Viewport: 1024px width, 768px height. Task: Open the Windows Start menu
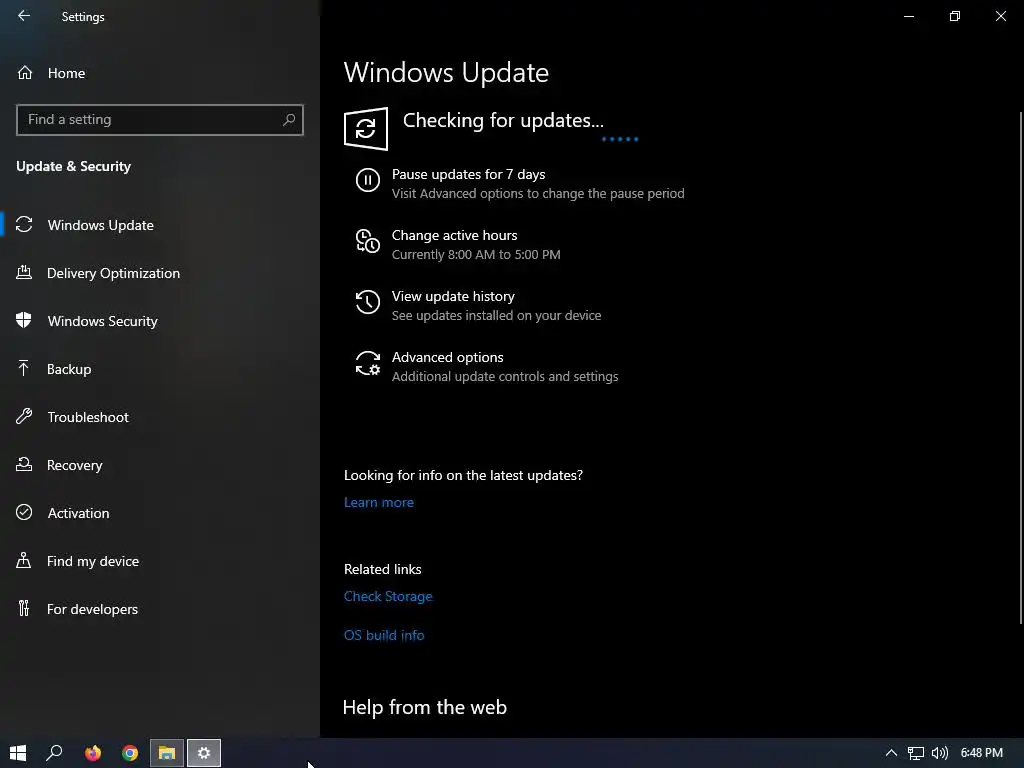[x=18, y=753]
